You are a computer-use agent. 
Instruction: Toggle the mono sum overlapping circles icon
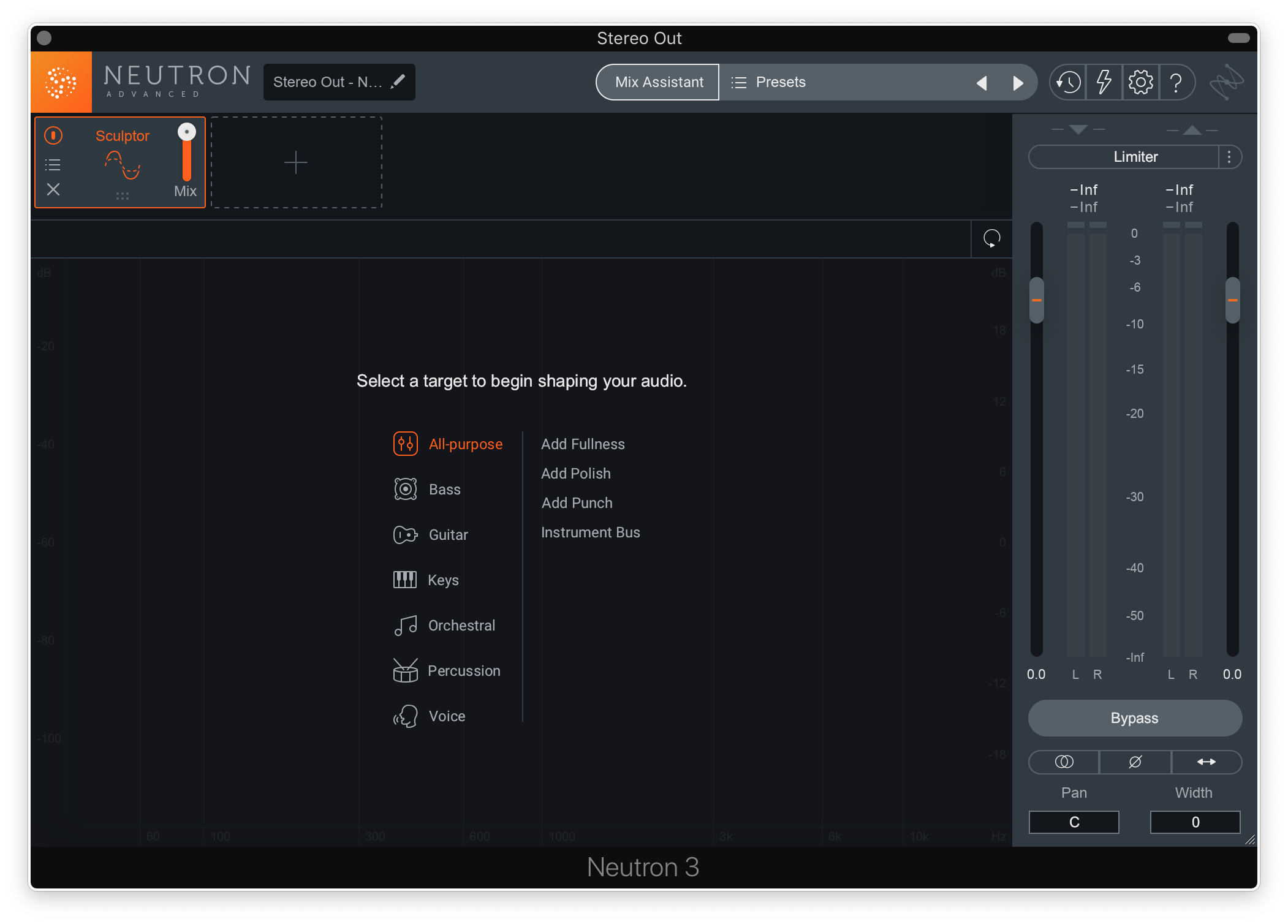coord(1064,762)
